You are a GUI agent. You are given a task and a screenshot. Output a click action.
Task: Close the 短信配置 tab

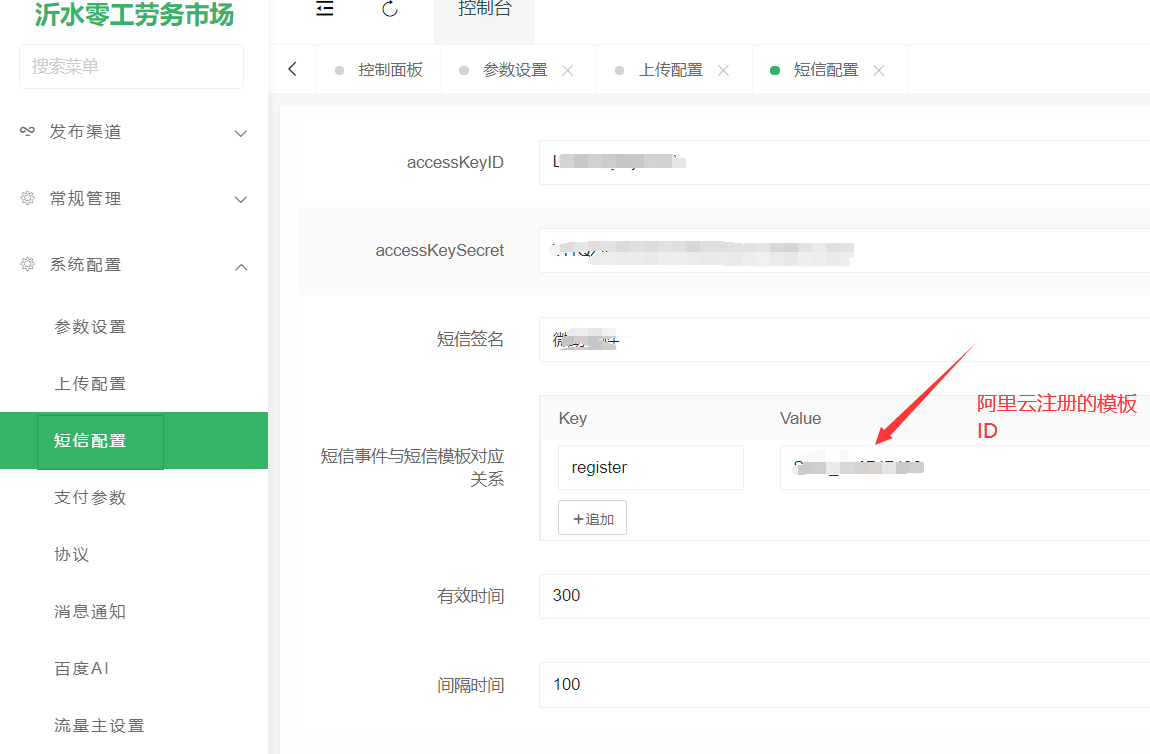879,70
